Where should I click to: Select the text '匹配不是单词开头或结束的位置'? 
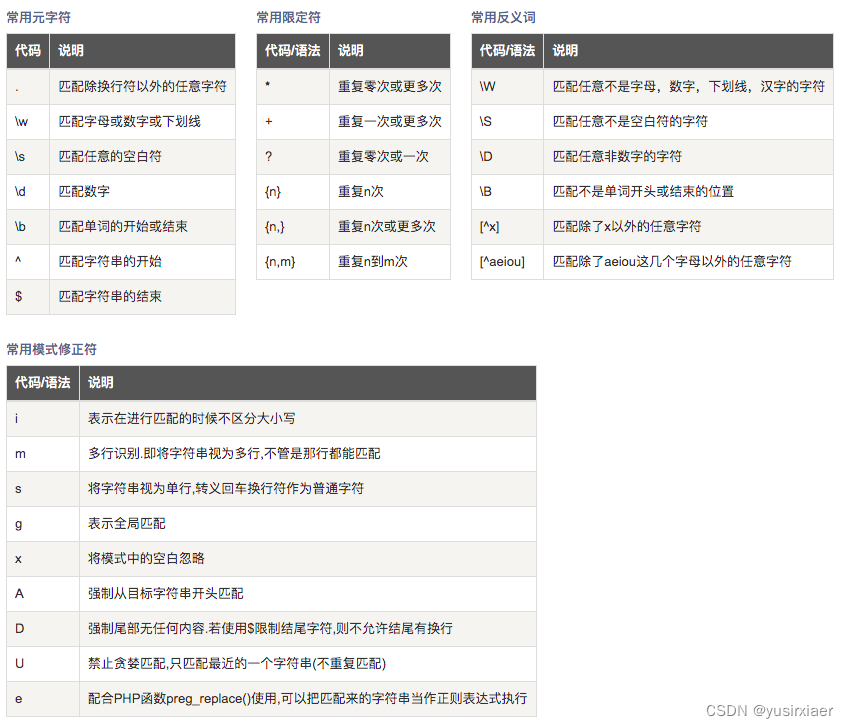point(643,192)
